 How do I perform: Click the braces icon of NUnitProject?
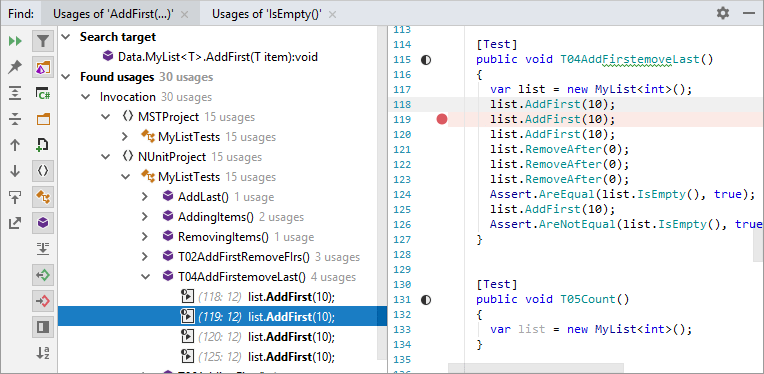tap(128, 157)
